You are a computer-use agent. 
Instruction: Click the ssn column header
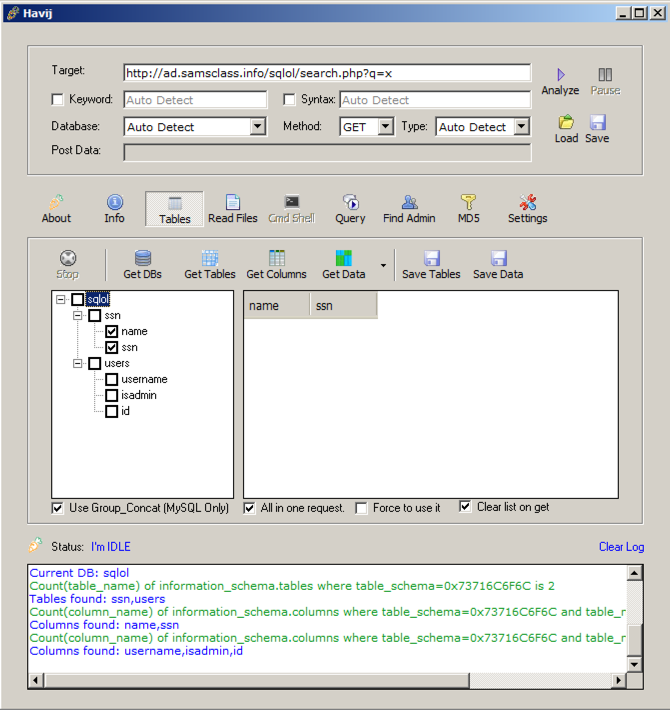coord(344,306)
